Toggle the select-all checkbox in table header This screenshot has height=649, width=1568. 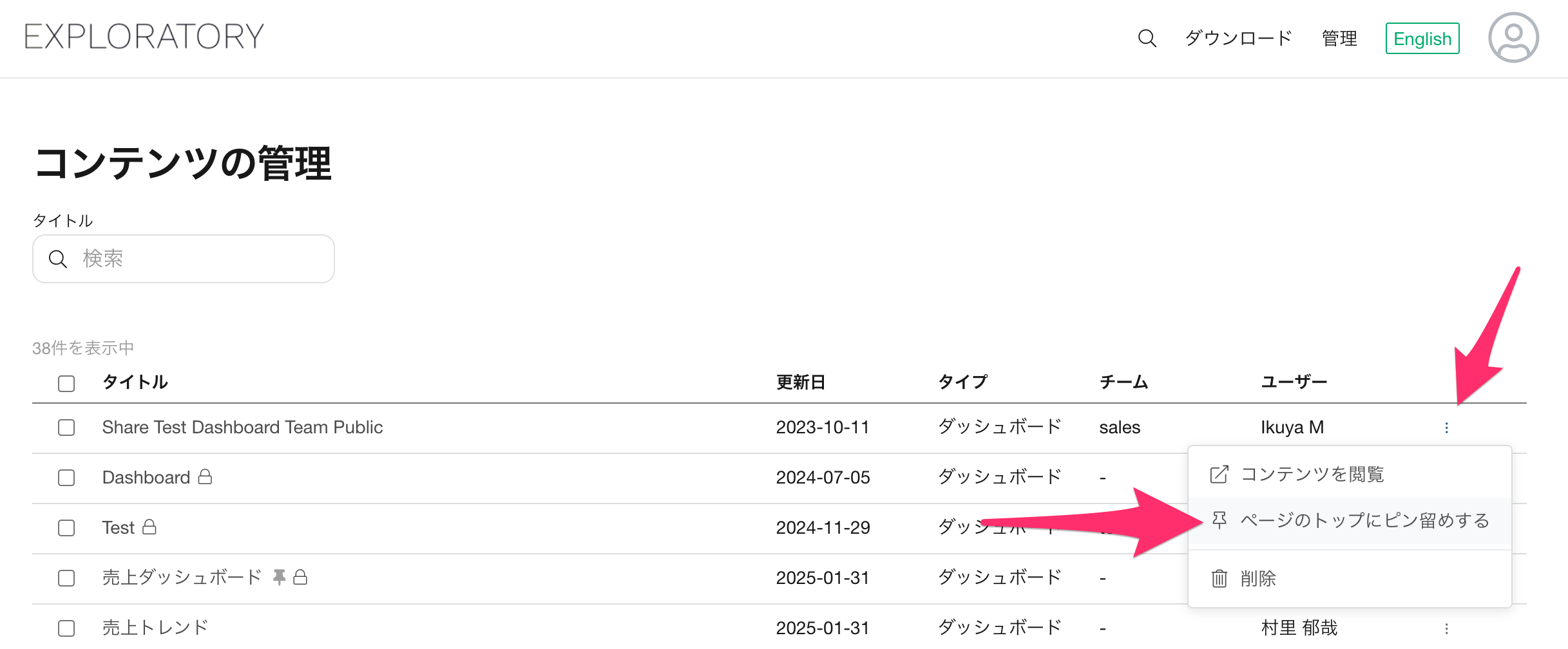coord(66,383)
